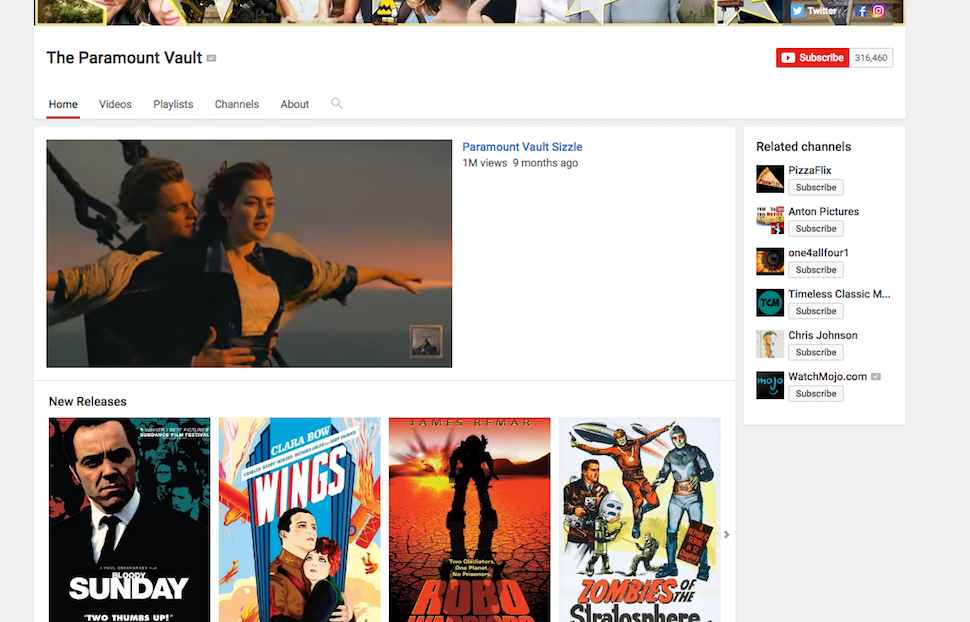Click the verified badge next to The Paramount Vault
Viewport: 970px width, 622px height.
[212, 58]
